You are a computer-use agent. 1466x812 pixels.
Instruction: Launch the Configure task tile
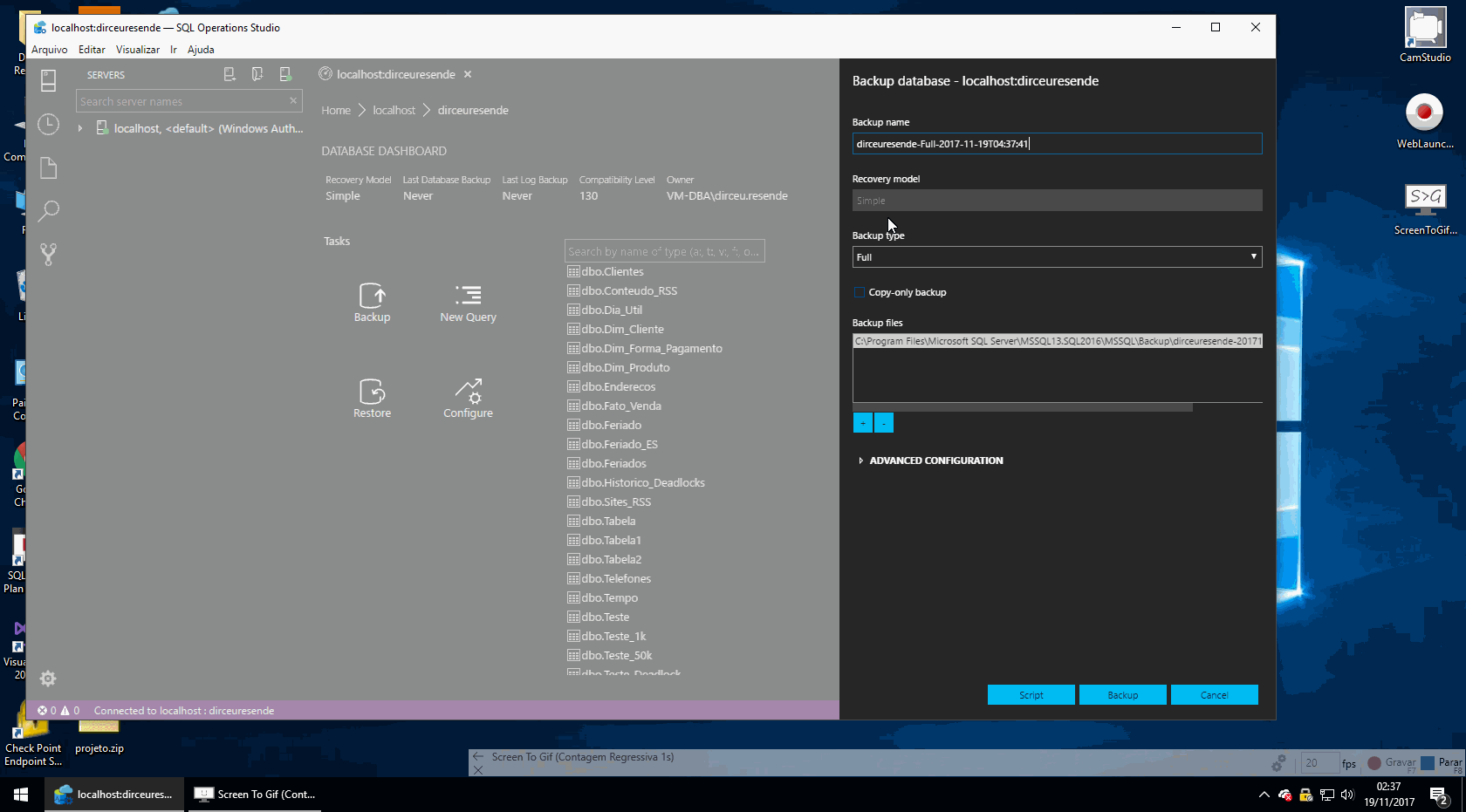coord(468,399)
